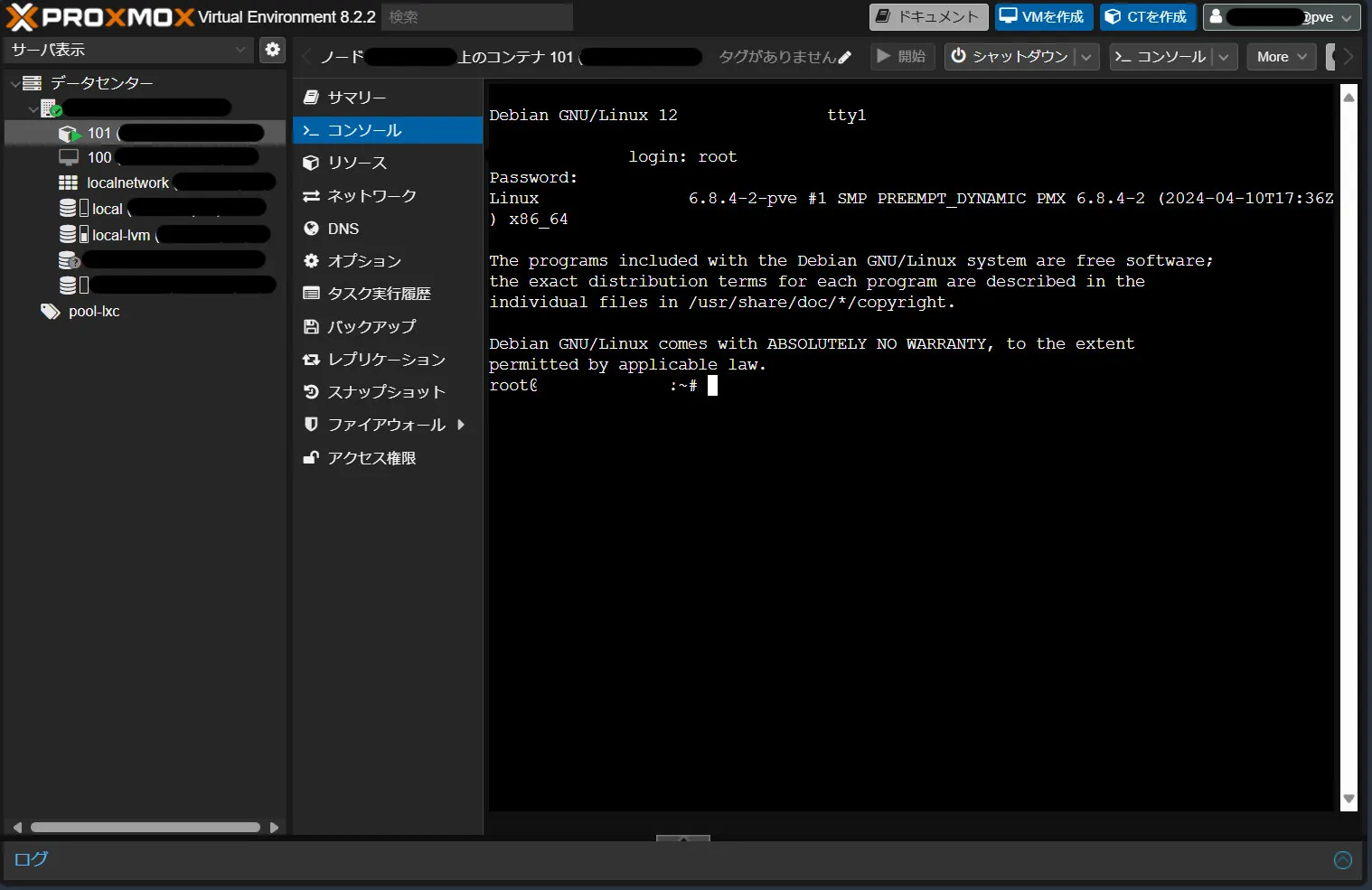The image size is (1372, 890).
Task: Select localnetwork in the tree
Action: [145, 183]
